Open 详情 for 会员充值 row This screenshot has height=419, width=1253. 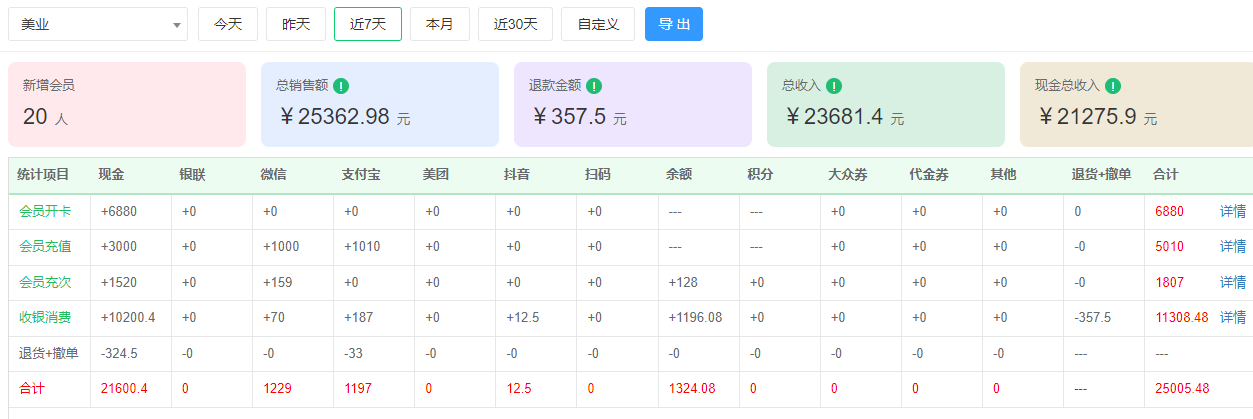click(x=1233, y=246)
